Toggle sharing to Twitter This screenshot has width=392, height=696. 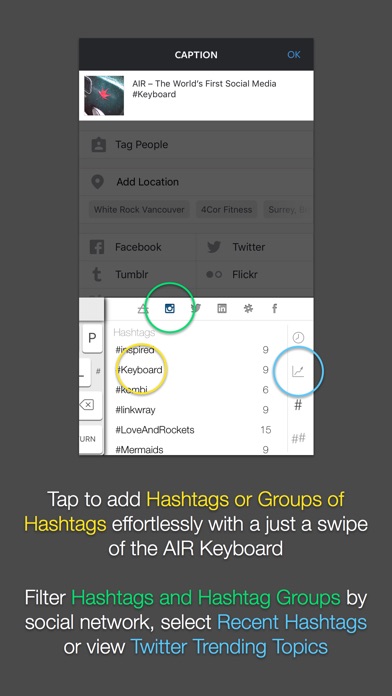click(255, 247)
